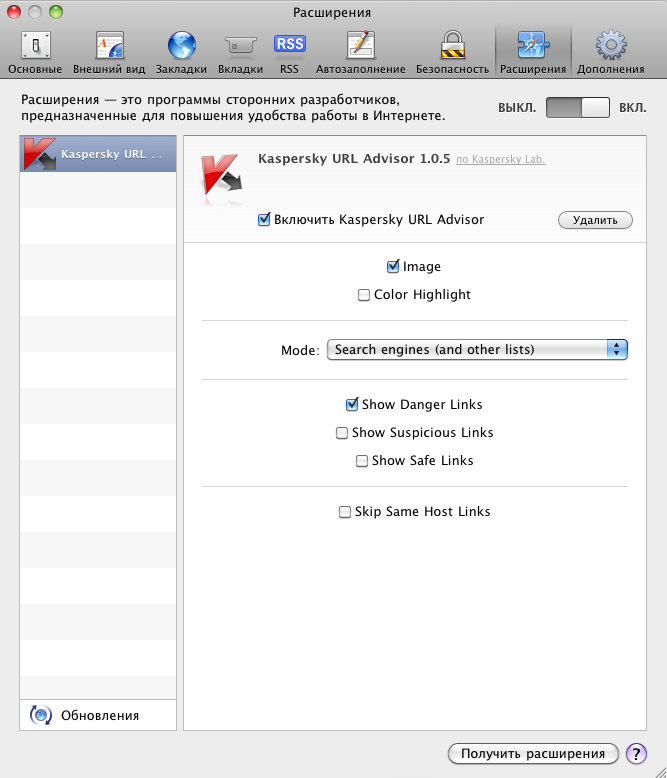
Task: Click the purple help question mark button
Action: pyautogui.click(x=636, y=753)
